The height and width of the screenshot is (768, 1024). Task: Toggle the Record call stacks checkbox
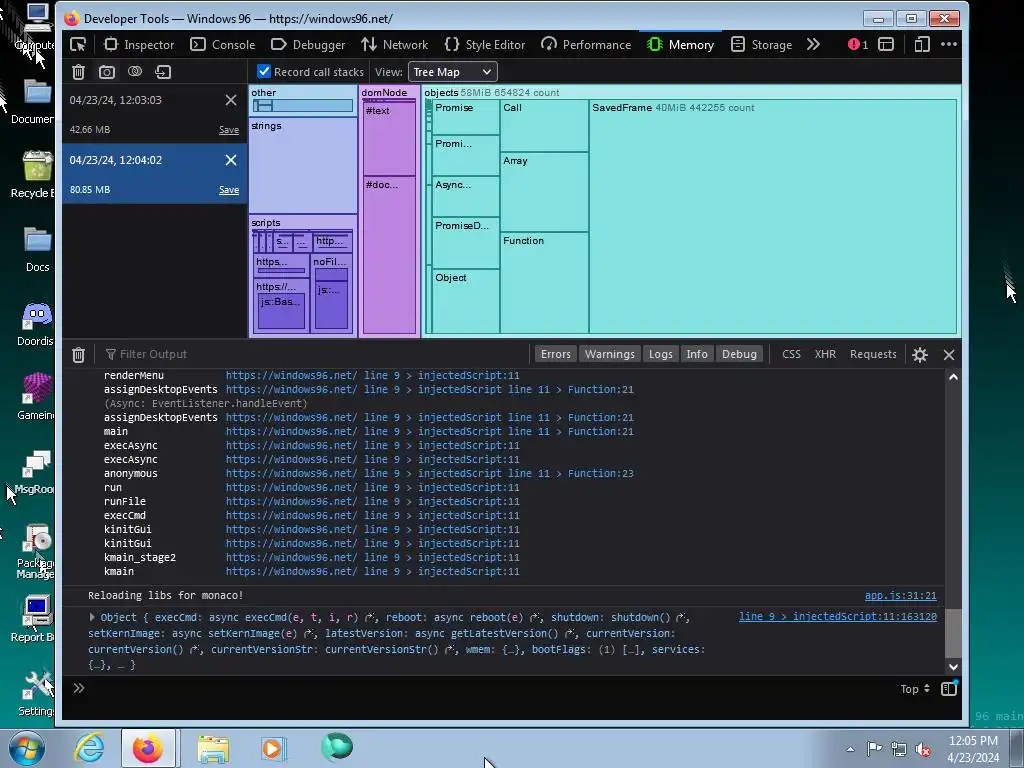264,71
